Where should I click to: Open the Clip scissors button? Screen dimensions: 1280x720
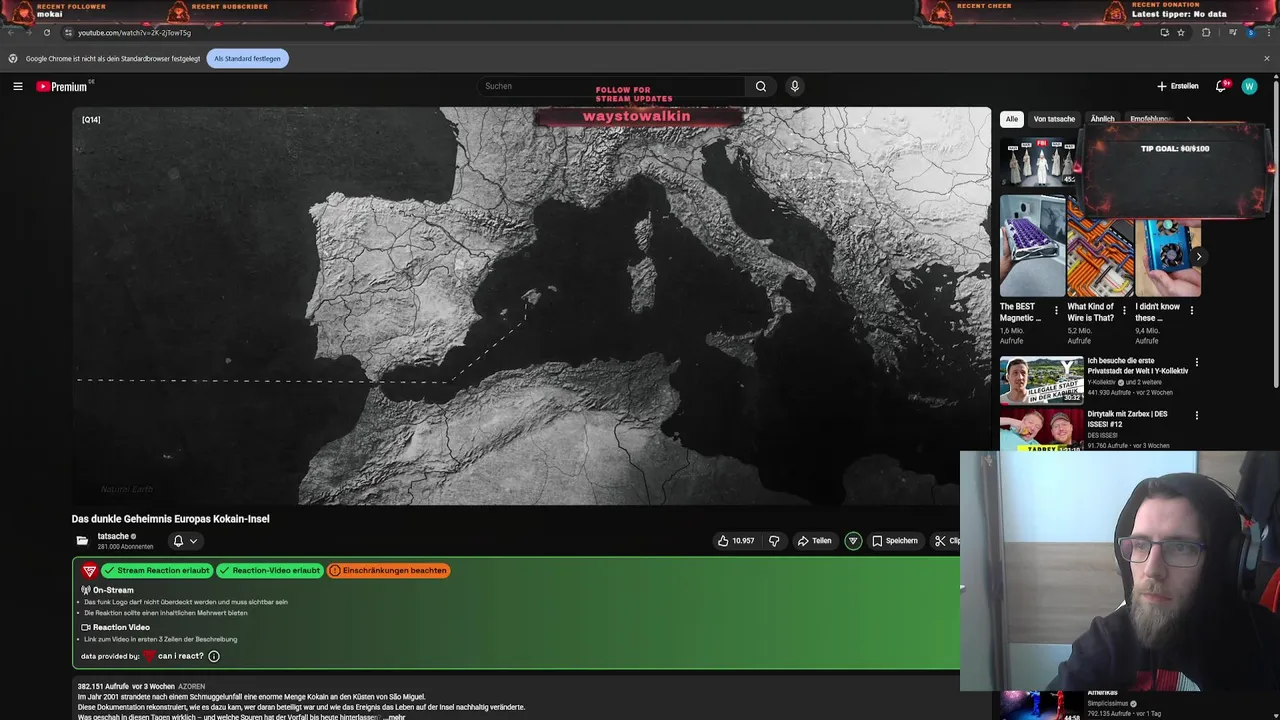click(946, 541)
